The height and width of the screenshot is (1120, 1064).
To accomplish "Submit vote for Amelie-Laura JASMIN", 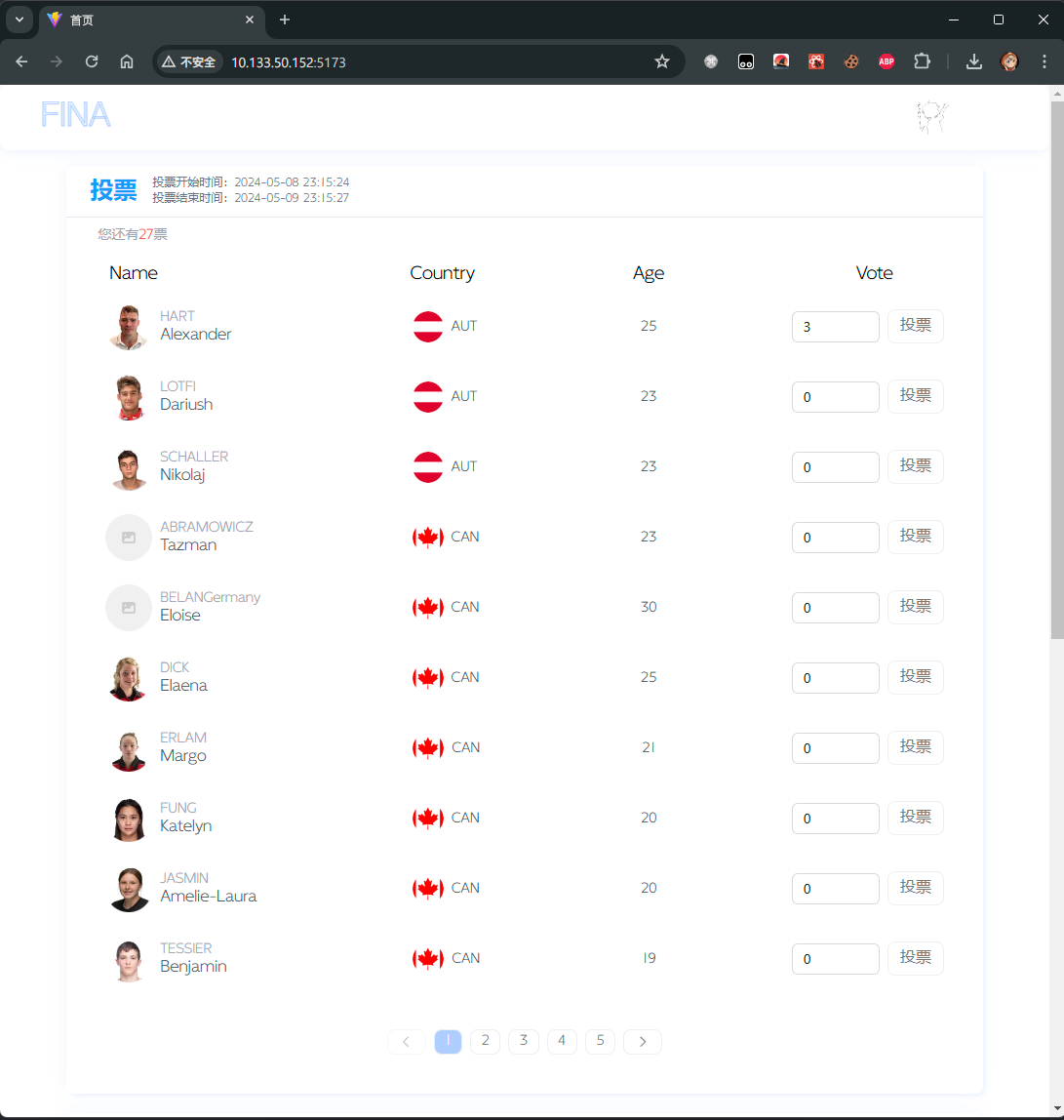I will coord(915,888).
